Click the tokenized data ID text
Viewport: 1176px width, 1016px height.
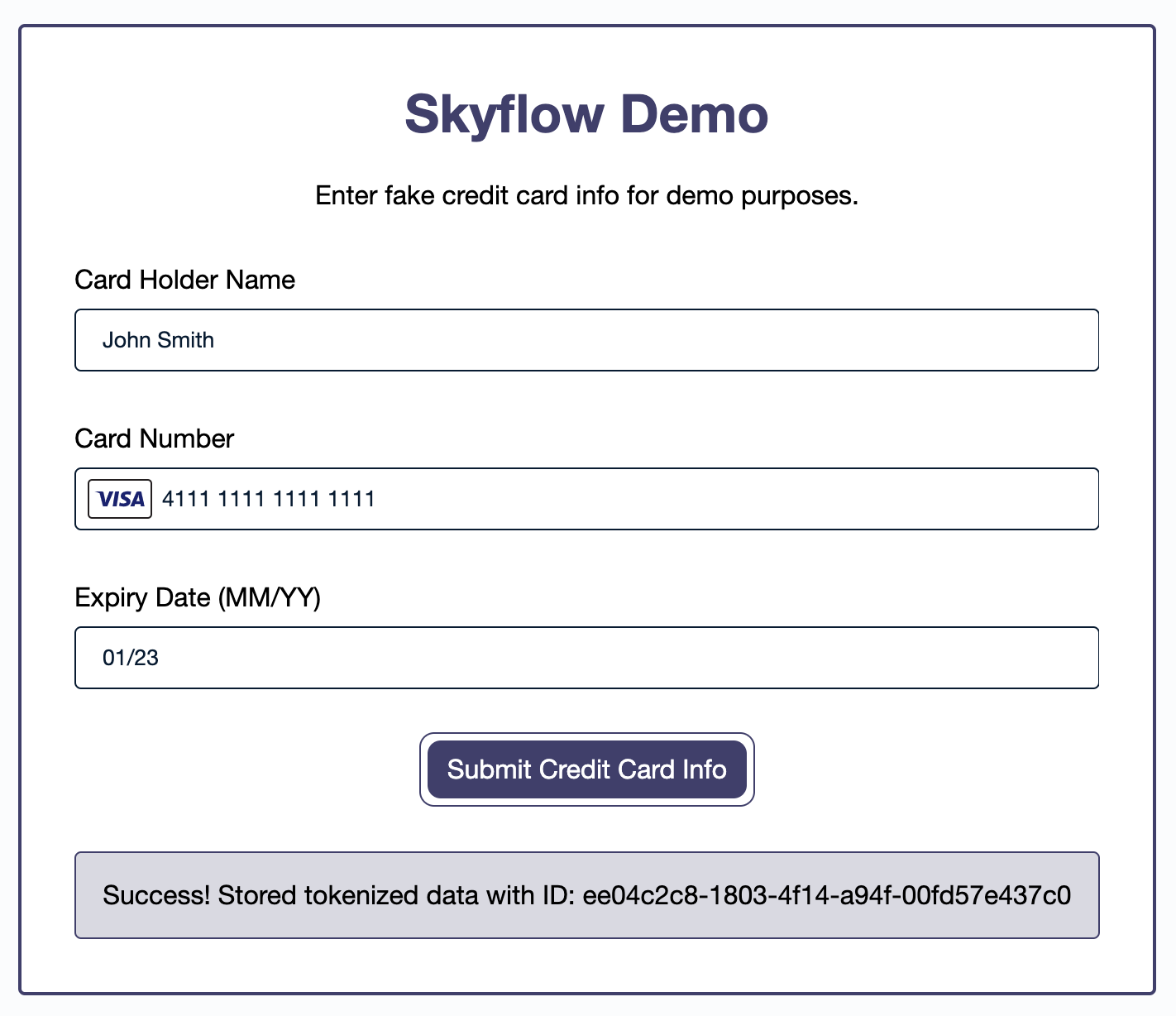coord(826,895)
